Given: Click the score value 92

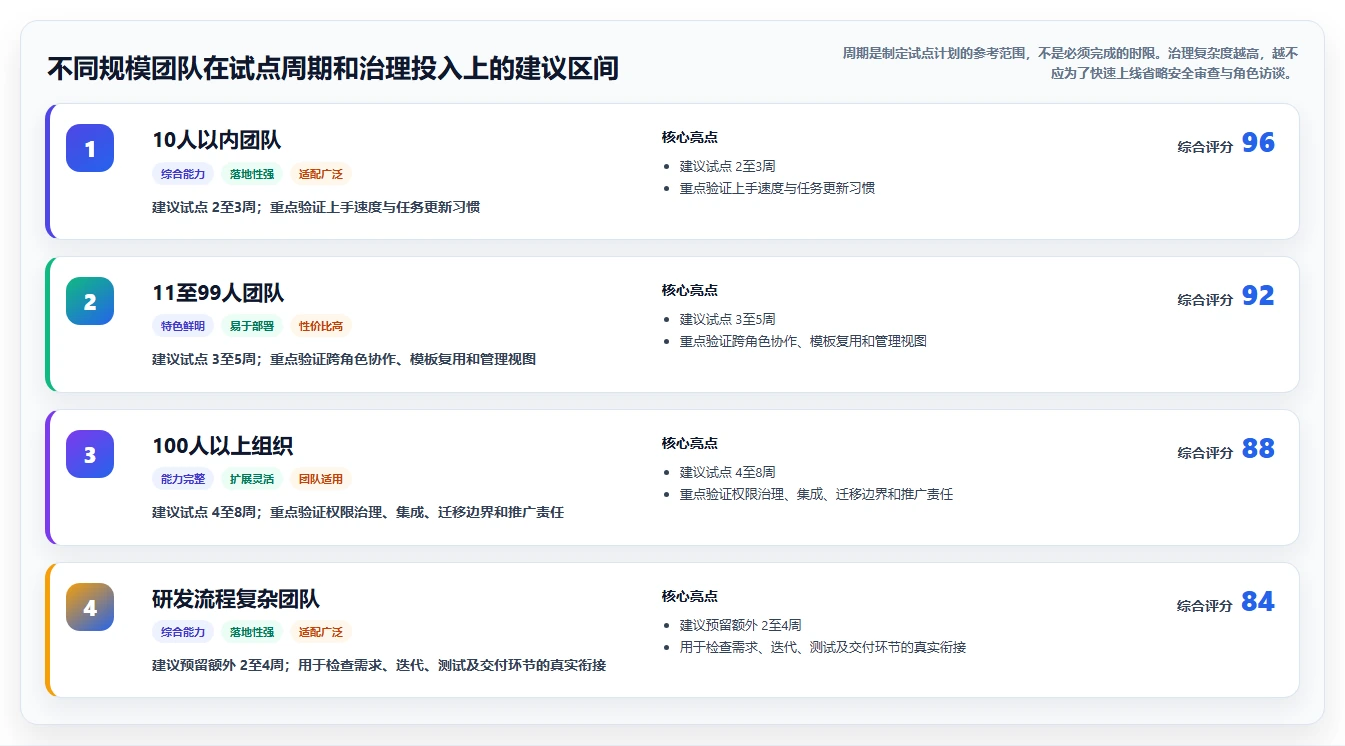Looking at the screenshot, I should pyautogui.click(x=1258, y=296).
